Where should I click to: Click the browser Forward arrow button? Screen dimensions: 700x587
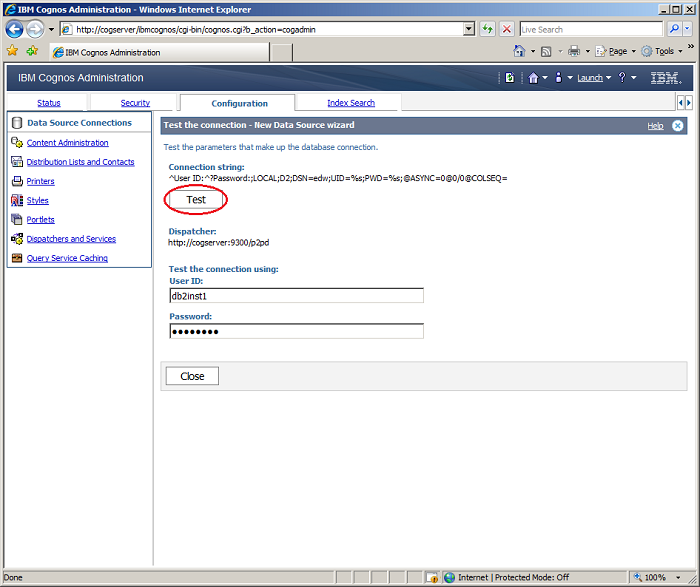pyautogui.click(x=35, y=29)
